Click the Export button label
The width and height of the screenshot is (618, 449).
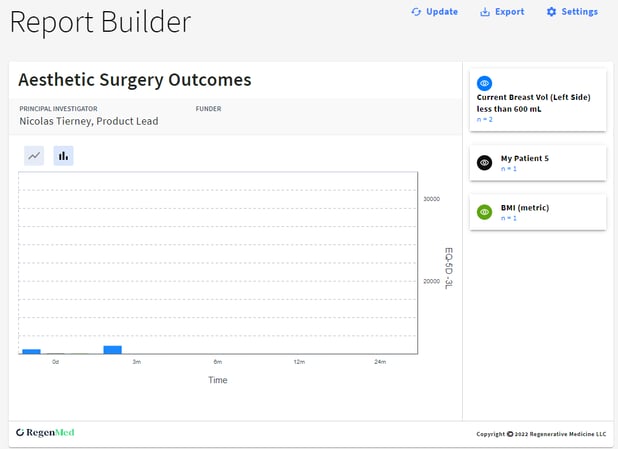point(510,12)
